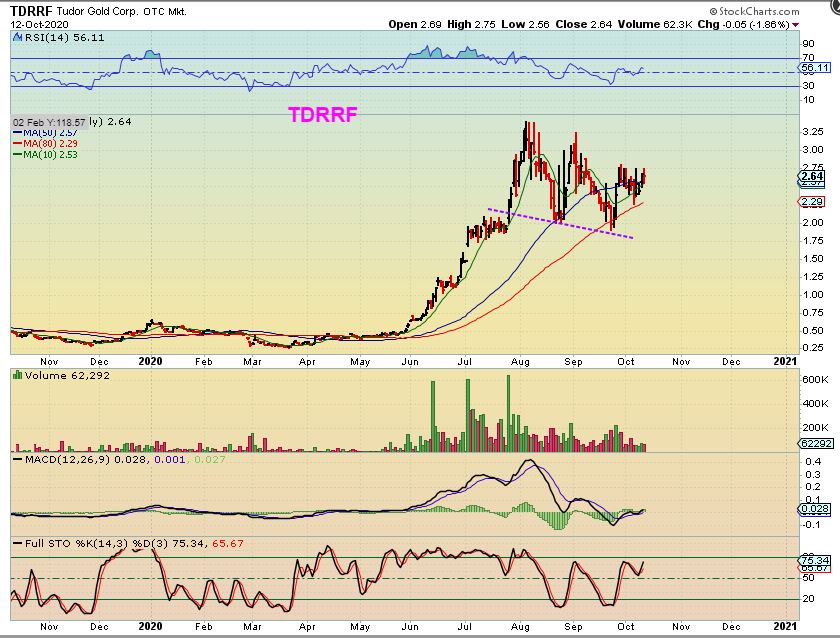The image size is (840, 638).
Task: Click the 600K volume axis tick
Action: pos(815,380)
